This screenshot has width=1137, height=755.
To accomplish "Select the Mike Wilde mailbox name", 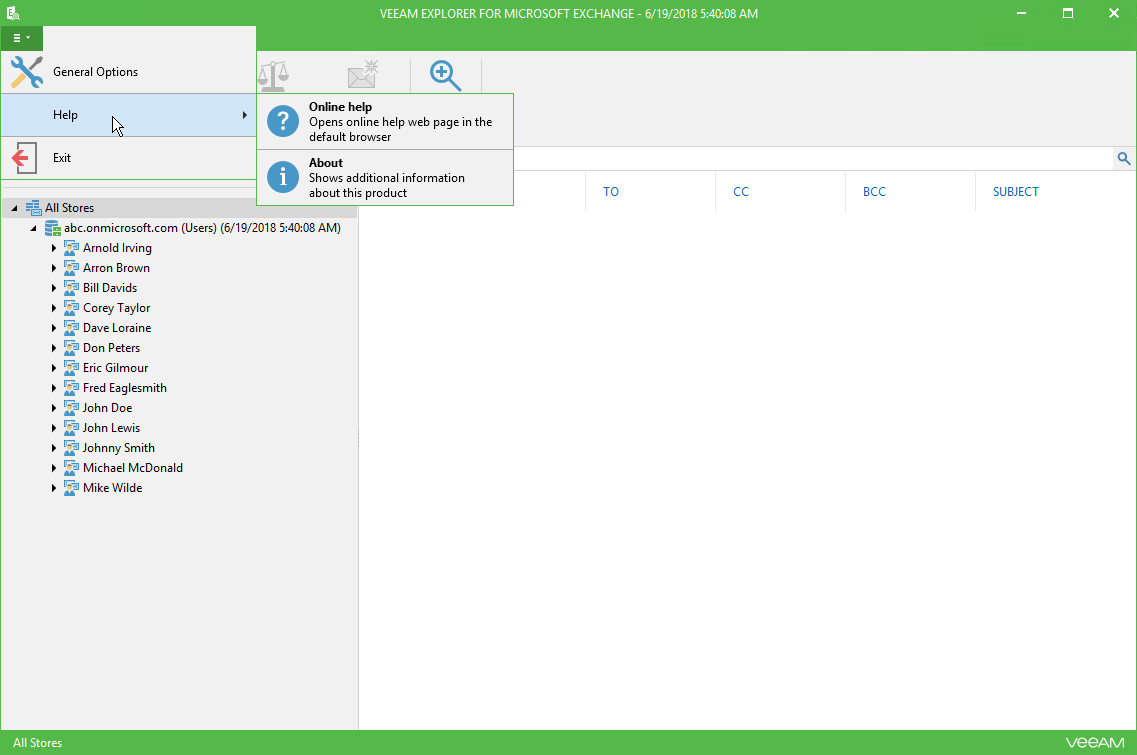I will tap(112, 488).
